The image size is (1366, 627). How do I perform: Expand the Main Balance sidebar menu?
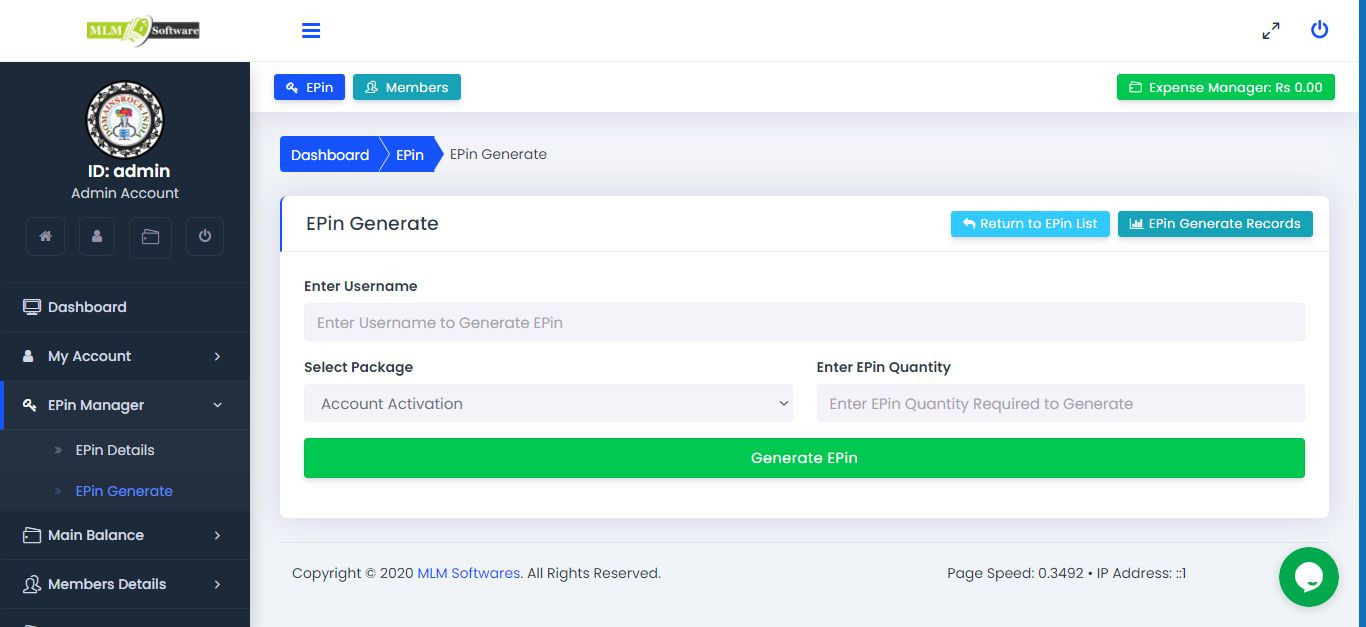124,535
